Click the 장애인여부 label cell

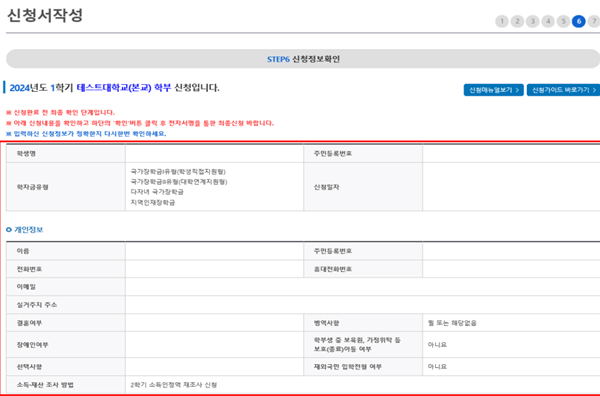pos(66,345)
